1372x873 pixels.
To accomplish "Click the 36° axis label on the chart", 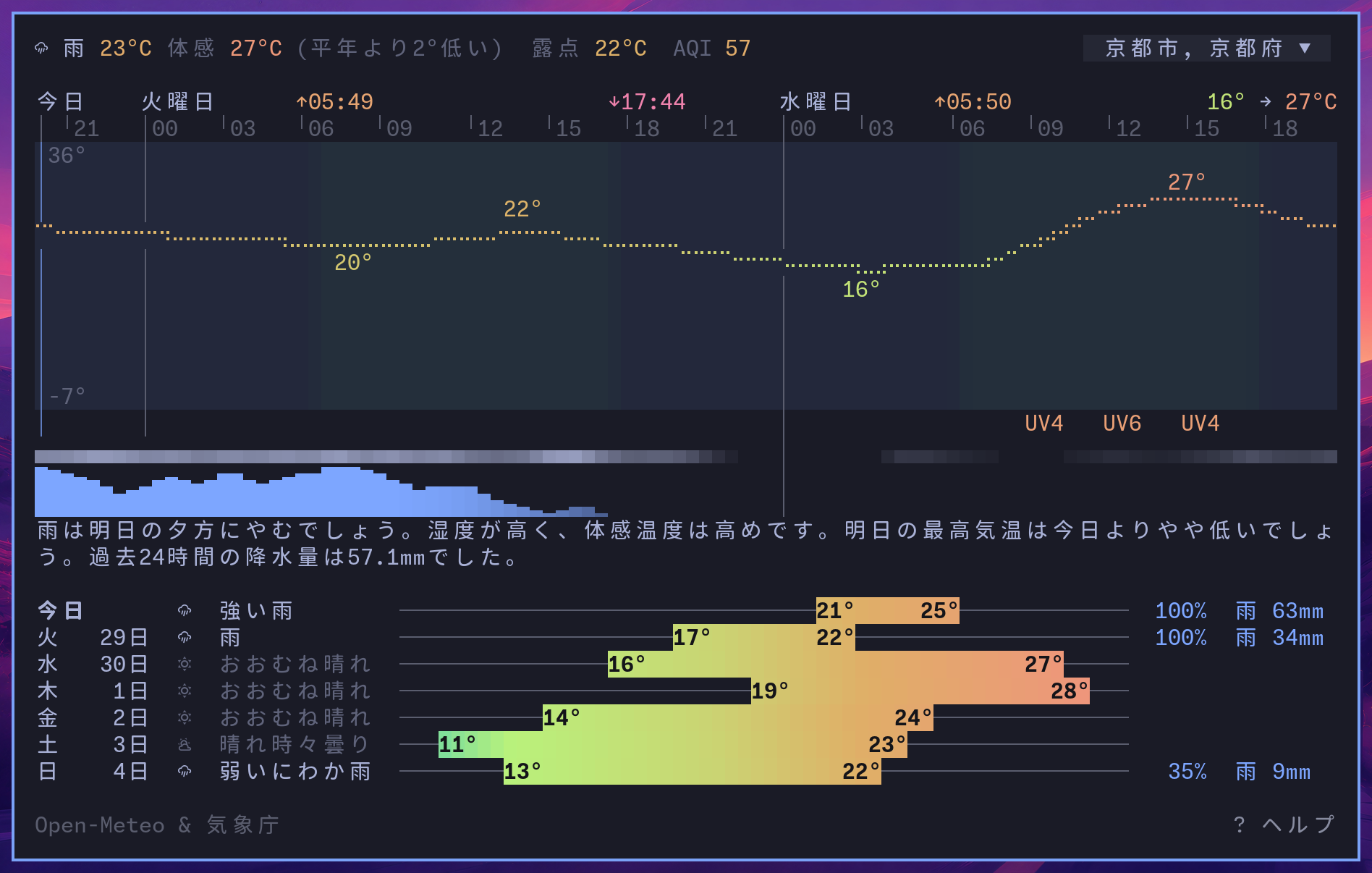I will point(67,156).
